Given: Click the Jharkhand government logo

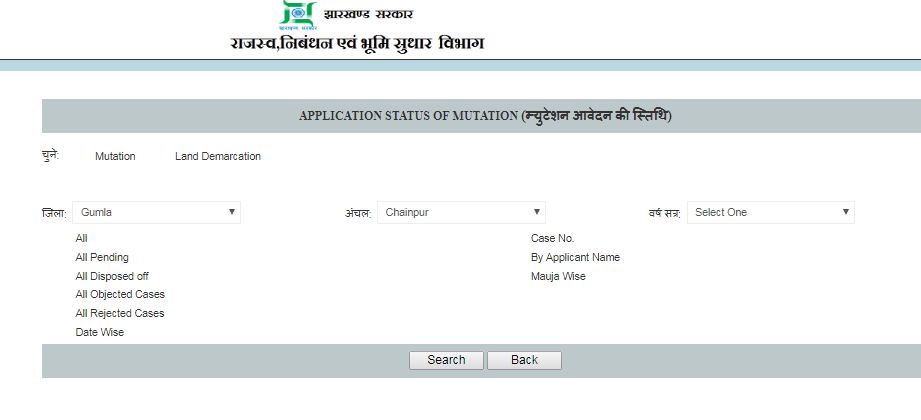Looking at the screenshot, I should coord(297,15).
